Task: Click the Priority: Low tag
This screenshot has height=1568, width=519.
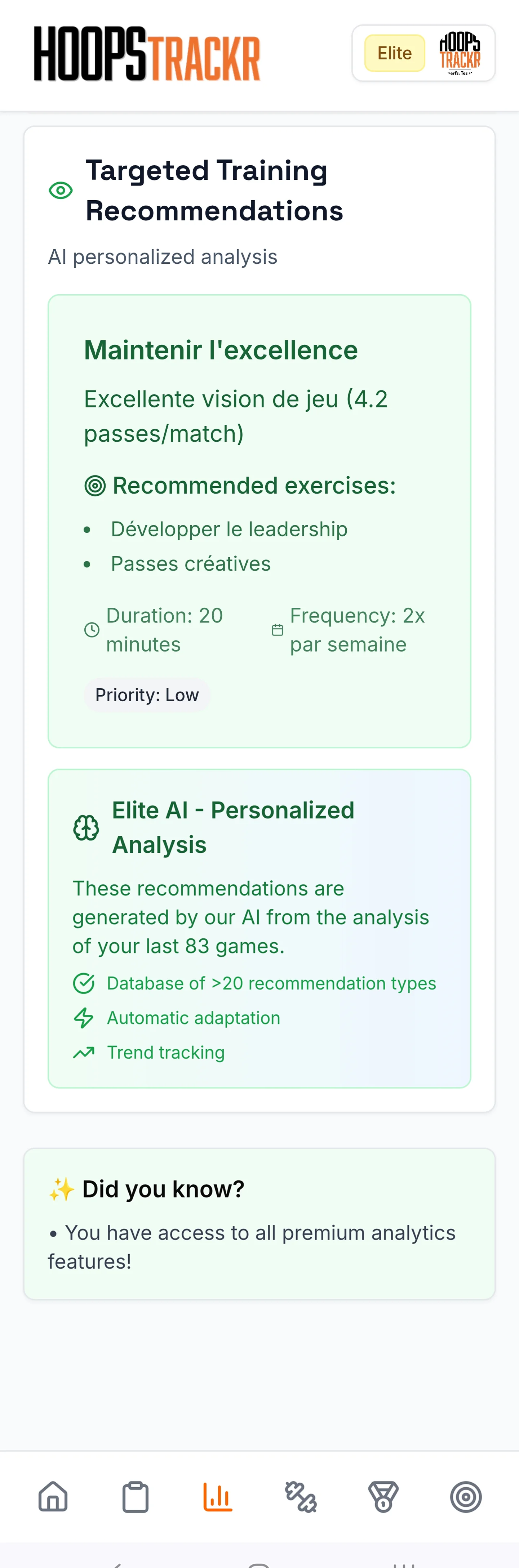Action: point(147,695)
